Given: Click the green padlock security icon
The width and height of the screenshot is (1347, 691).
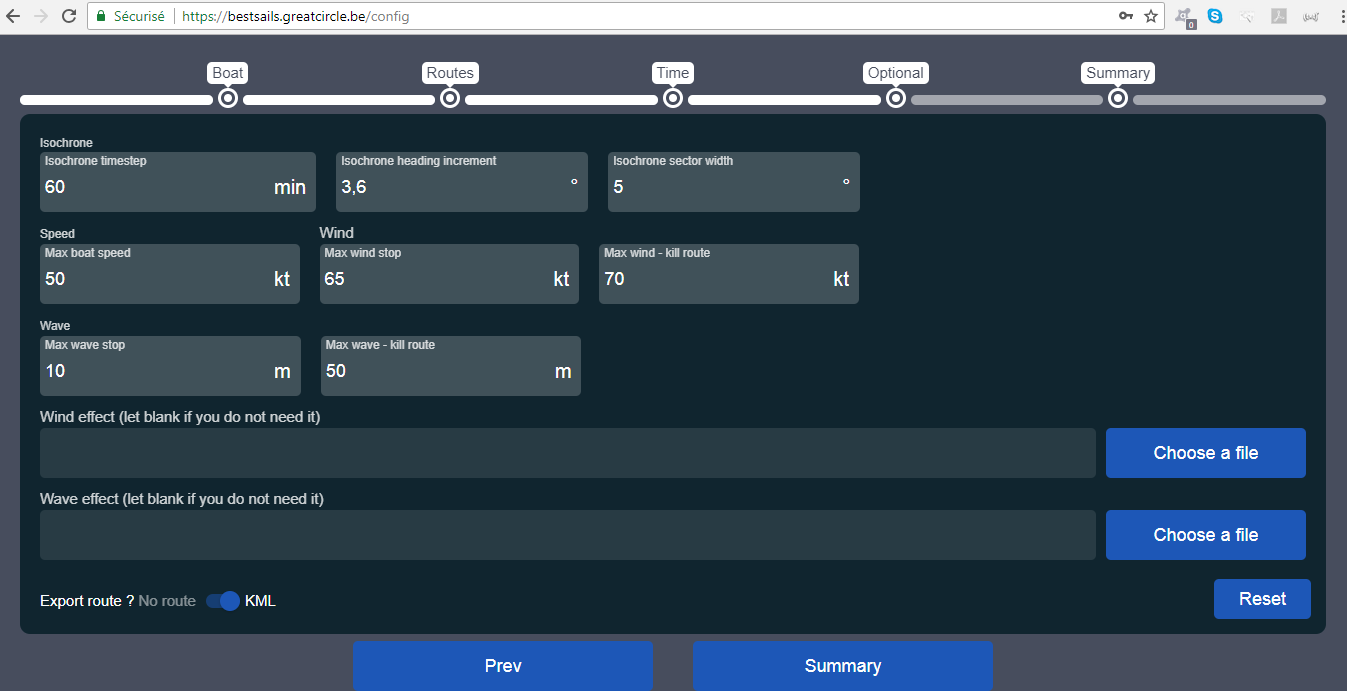Looking at the screenshot, I should (x=100, y=16).
